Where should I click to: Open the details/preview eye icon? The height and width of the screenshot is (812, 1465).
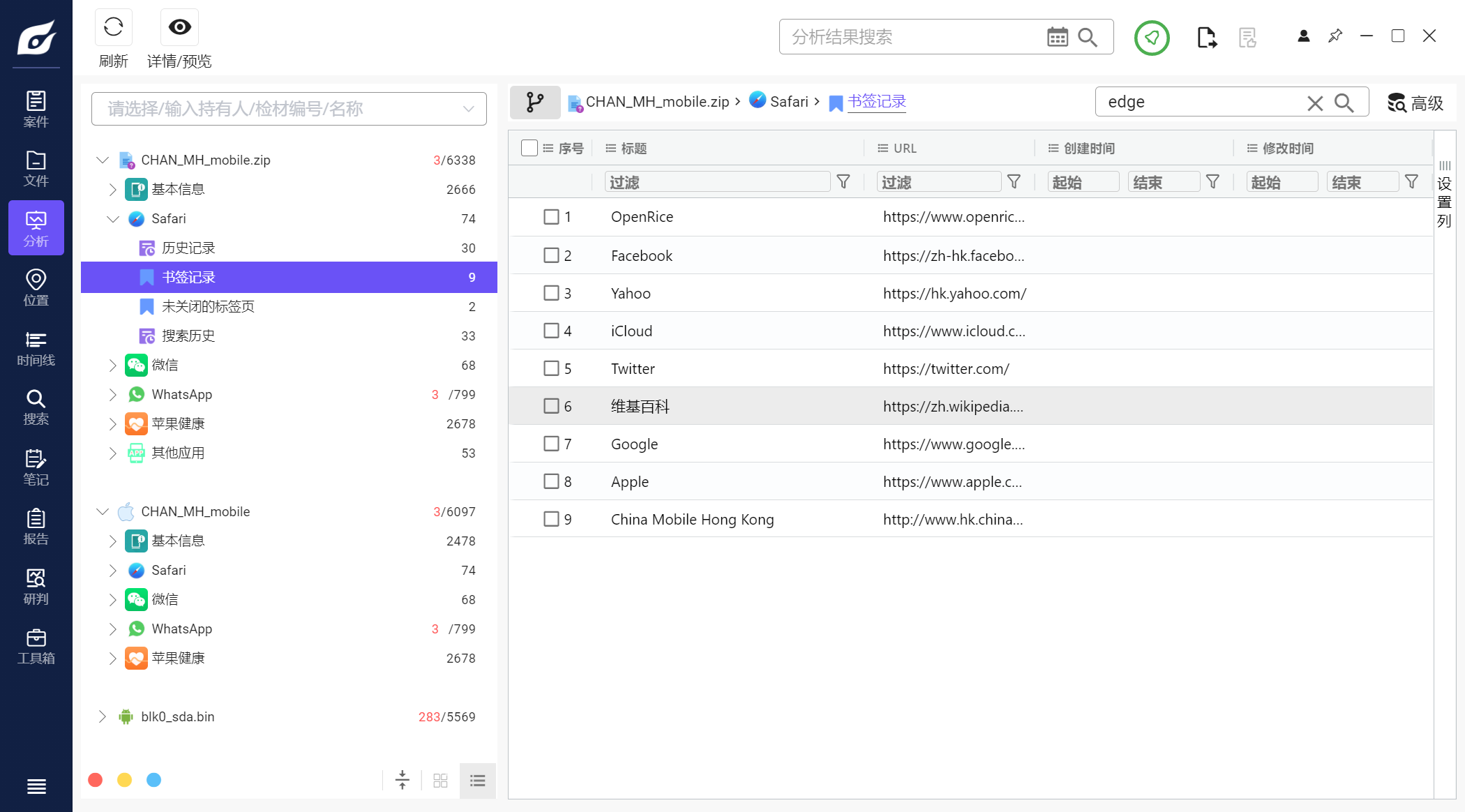179,27
